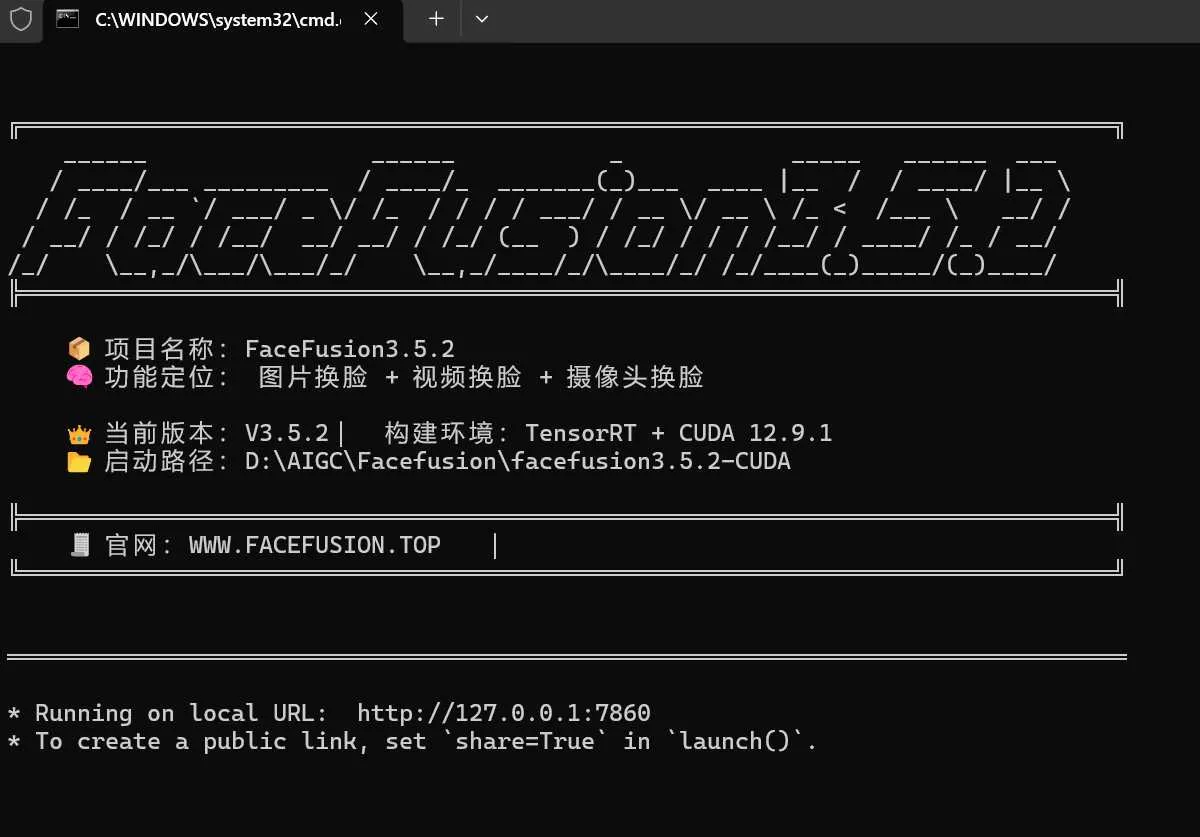
Task: Click the TensorRT + CUDA 12.9.1 text
Action: [x=678, y=433]
